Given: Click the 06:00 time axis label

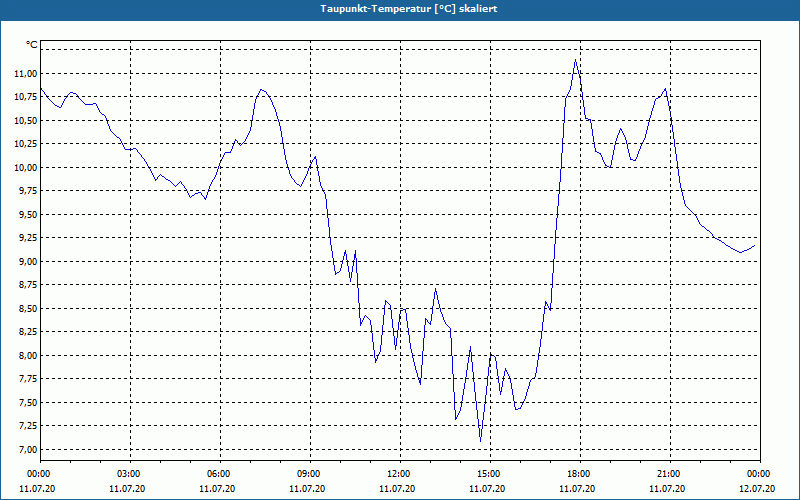Looking at the screenshot, I should pos(220,474).
